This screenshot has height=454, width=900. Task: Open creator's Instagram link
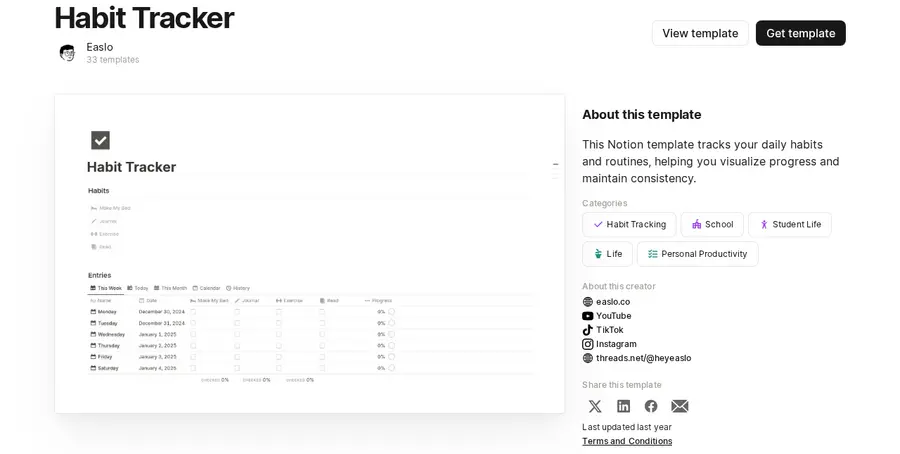(x=616, y=344)
